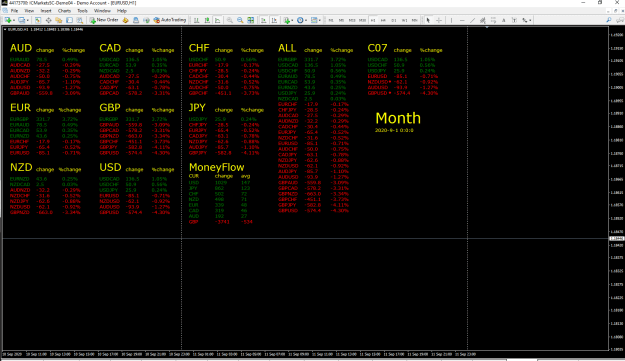Open the Help menu

[122, 11]
